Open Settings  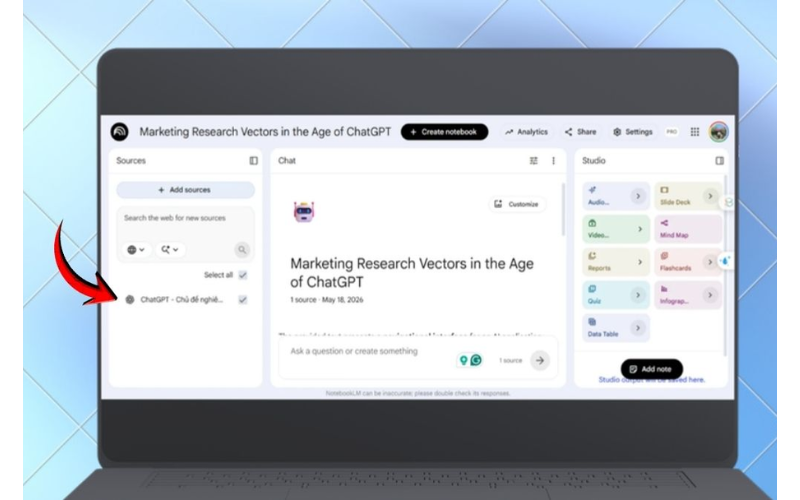(x=633, y=132)
